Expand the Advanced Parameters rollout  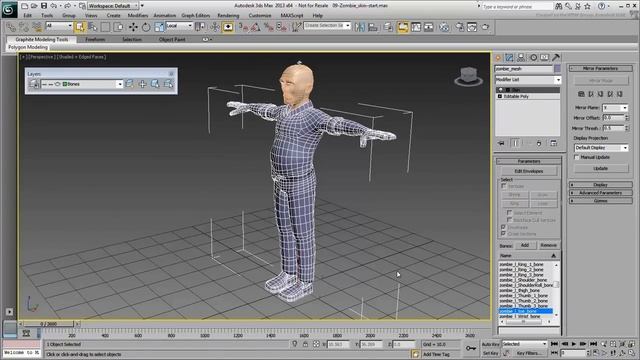click(600, 193)
